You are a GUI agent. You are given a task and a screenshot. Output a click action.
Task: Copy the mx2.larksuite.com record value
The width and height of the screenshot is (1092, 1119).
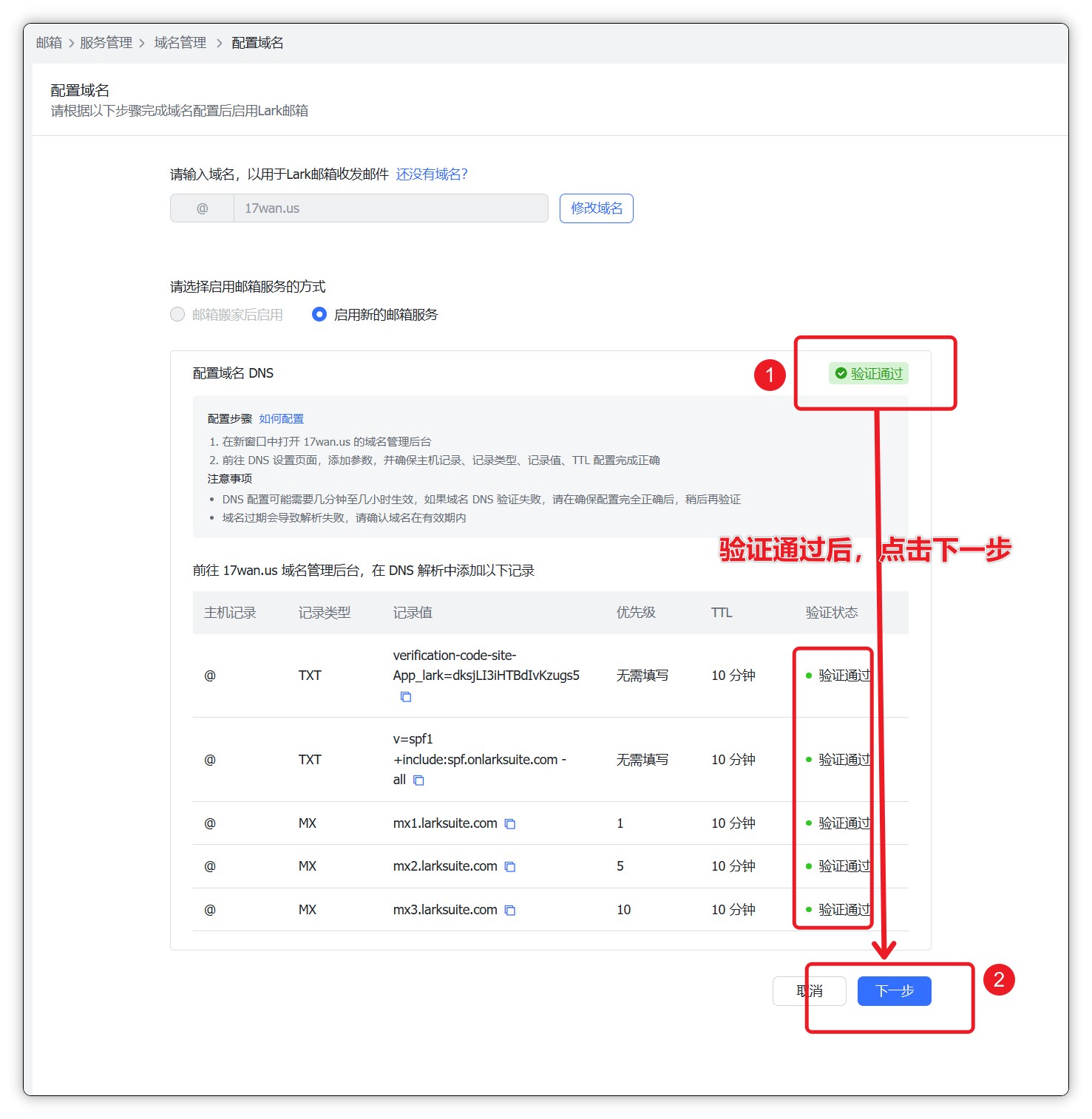[509, 867]
